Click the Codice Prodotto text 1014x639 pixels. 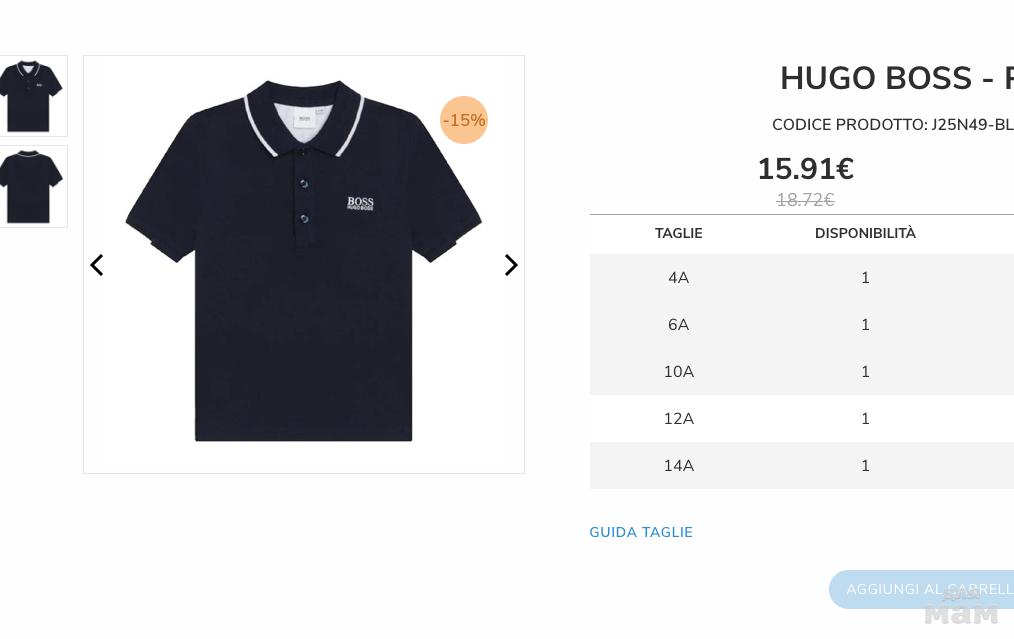[x=893, y=125]
